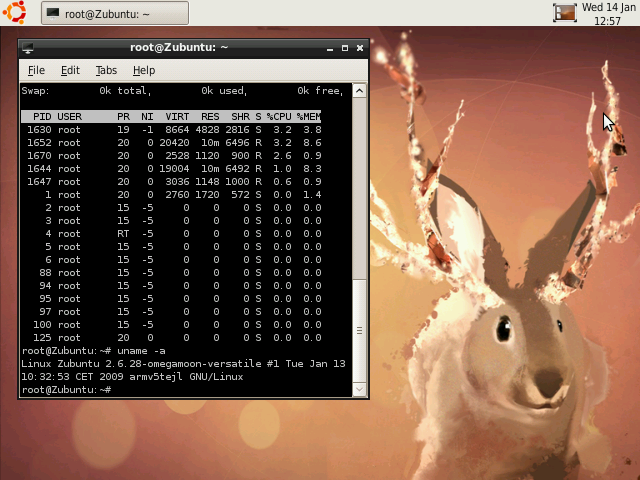The height and width of the screenshot is (480, 640).
Task: Click PID 88 in process list
Action: (x=45, y=273)
